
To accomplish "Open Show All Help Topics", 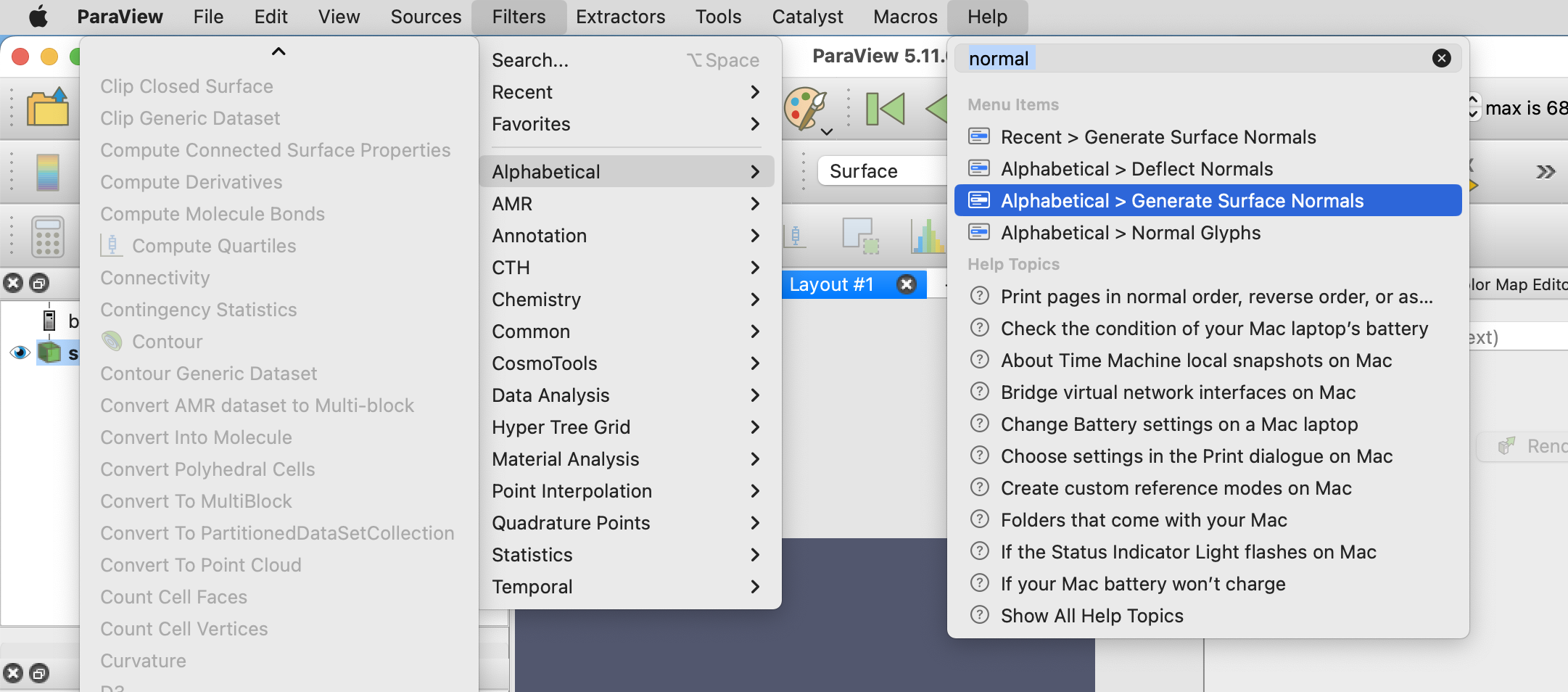I will pyautogui.click(x=1208, y=616).
